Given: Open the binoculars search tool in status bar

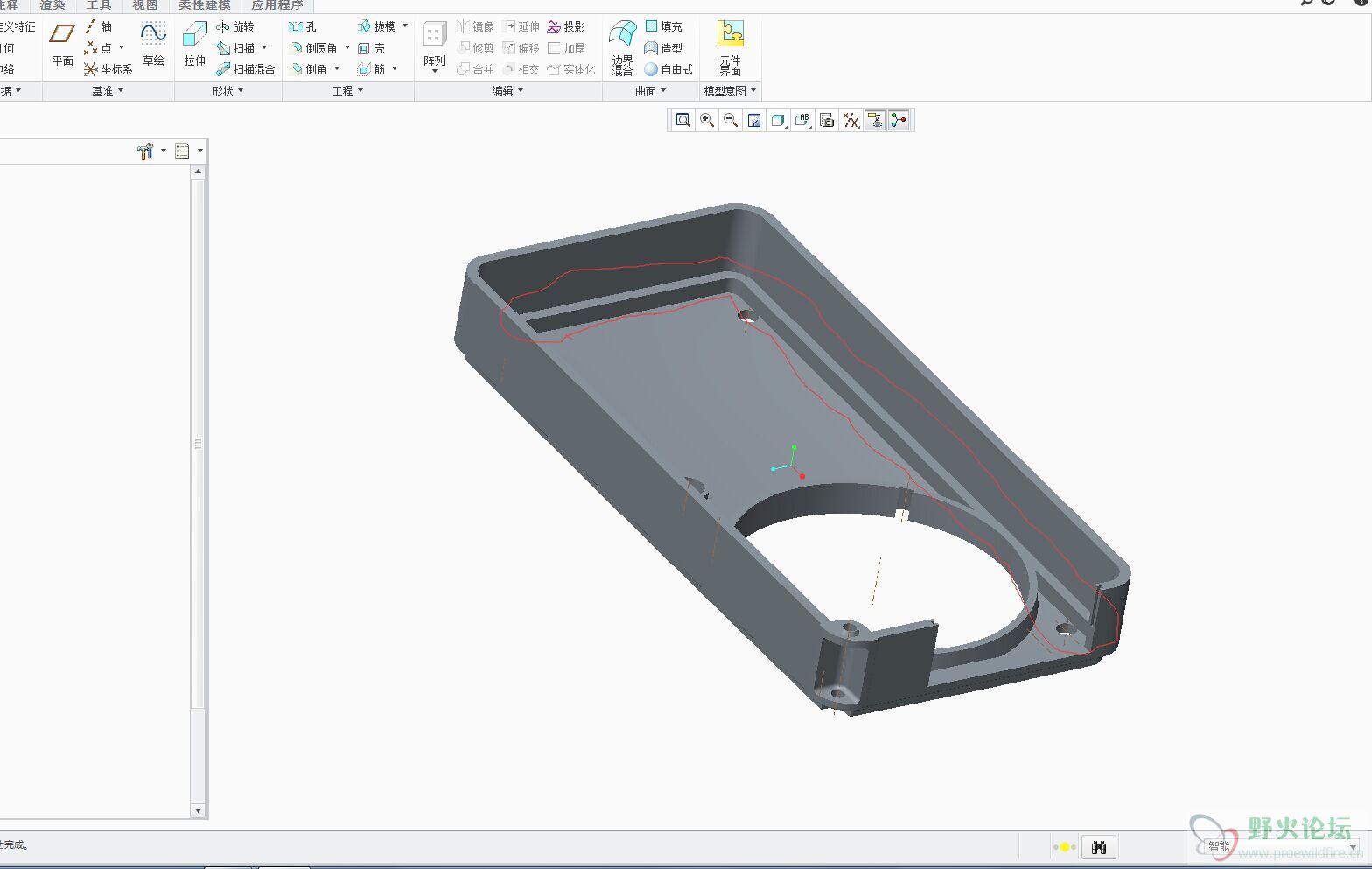Looking at the screenshot, I should point(1100,847).
